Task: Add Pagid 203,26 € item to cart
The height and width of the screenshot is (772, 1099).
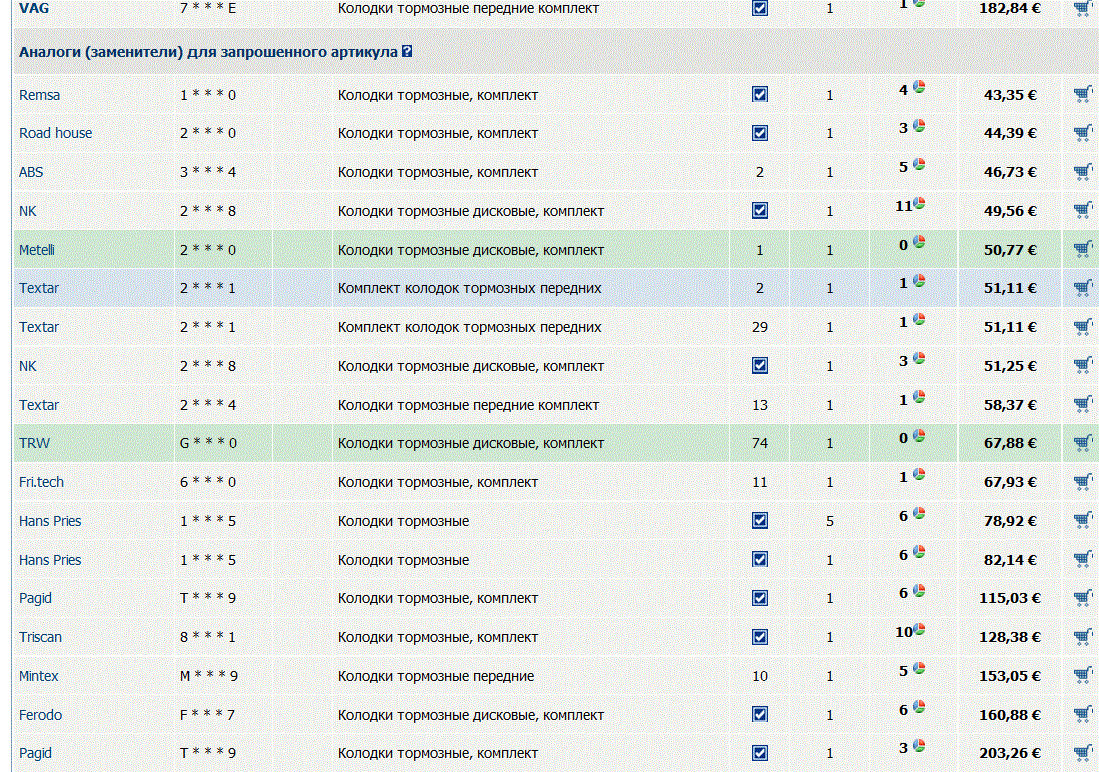Action: (1082, 753)
